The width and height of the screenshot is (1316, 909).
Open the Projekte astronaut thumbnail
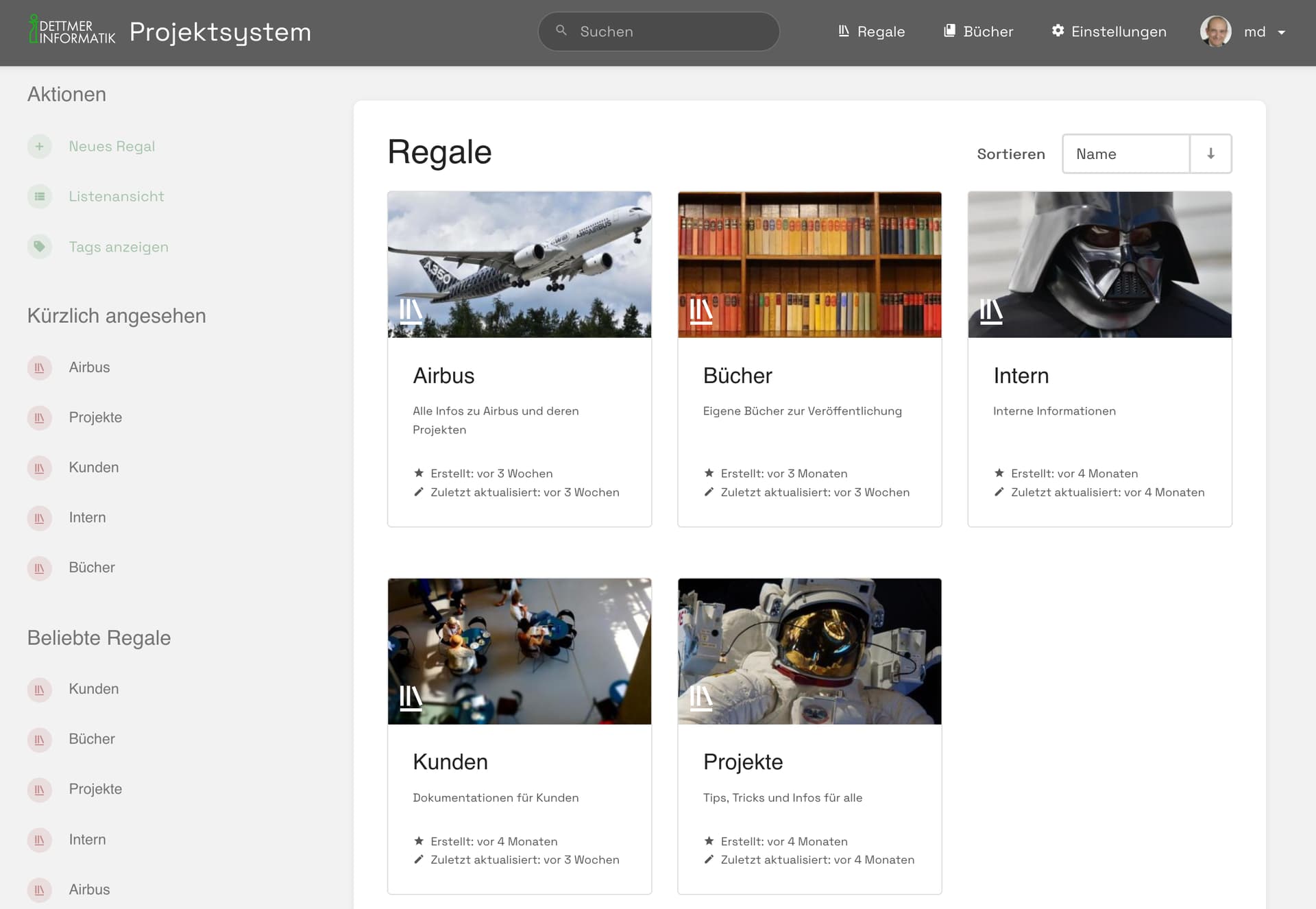point(809,651)
